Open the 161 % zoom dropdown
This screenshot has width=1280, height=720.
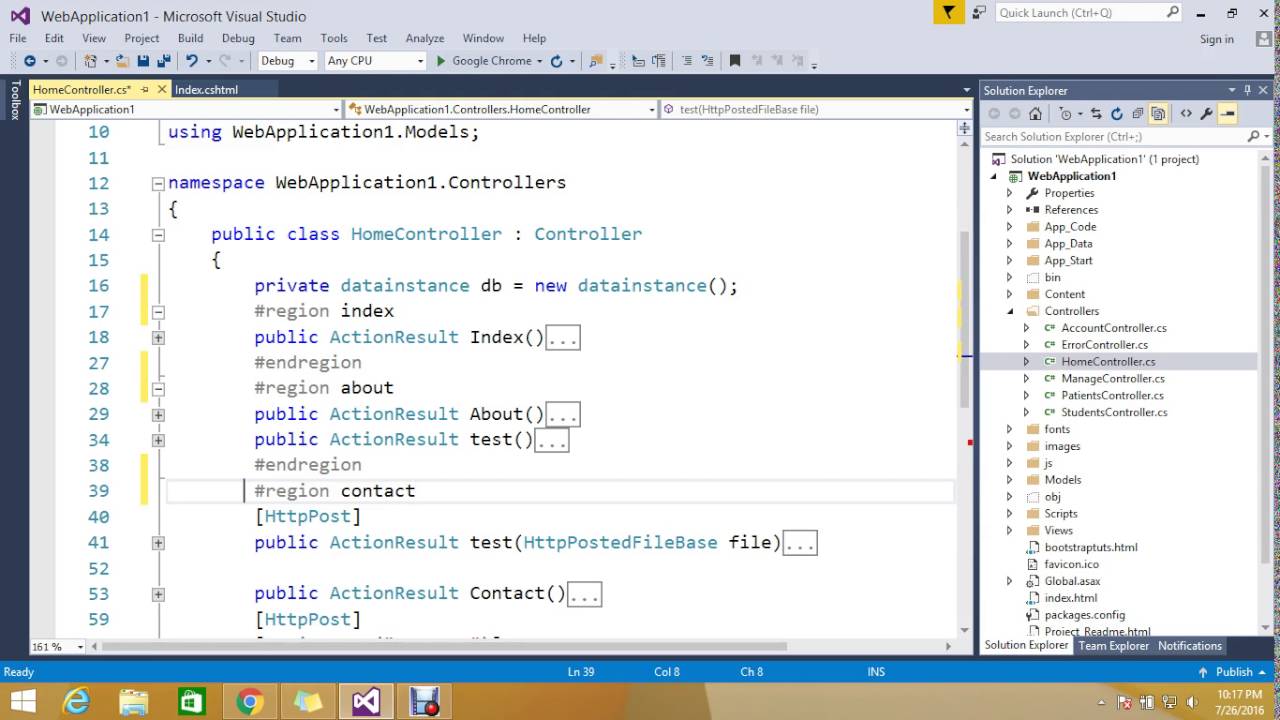[58, 647]
